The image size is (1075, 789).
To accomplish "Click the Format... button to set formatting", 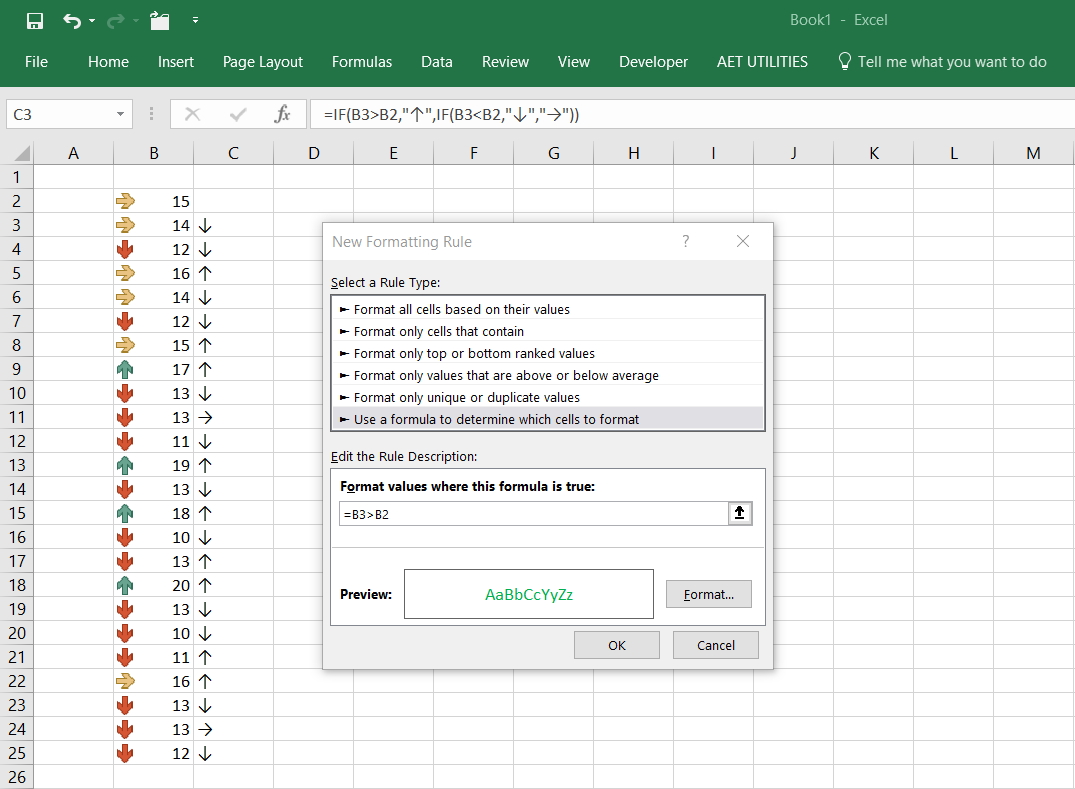I will 708,593.
